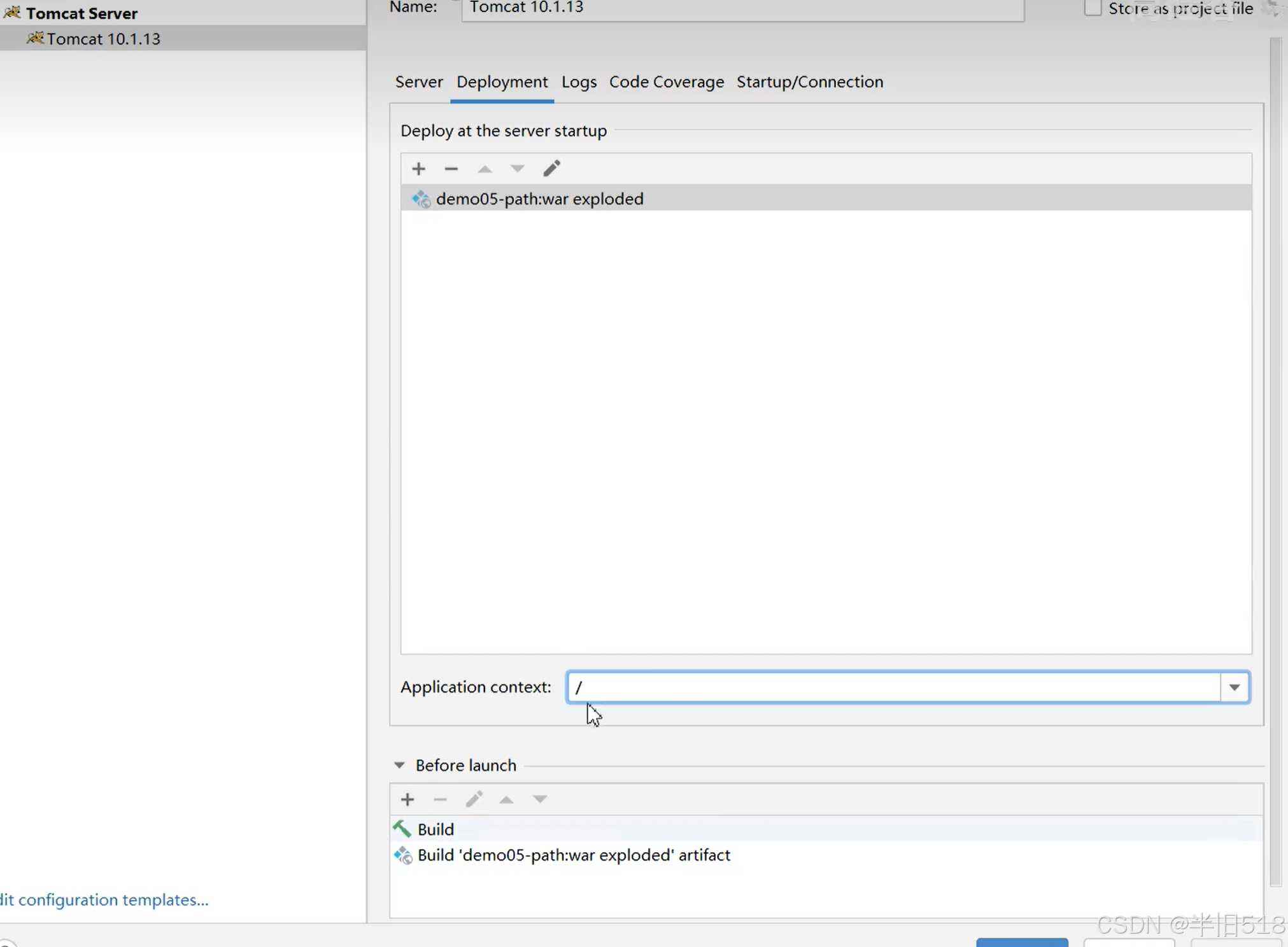Select demo05-path:war exploded deployment row
The image size is (1288, 947).
point(826,199)
